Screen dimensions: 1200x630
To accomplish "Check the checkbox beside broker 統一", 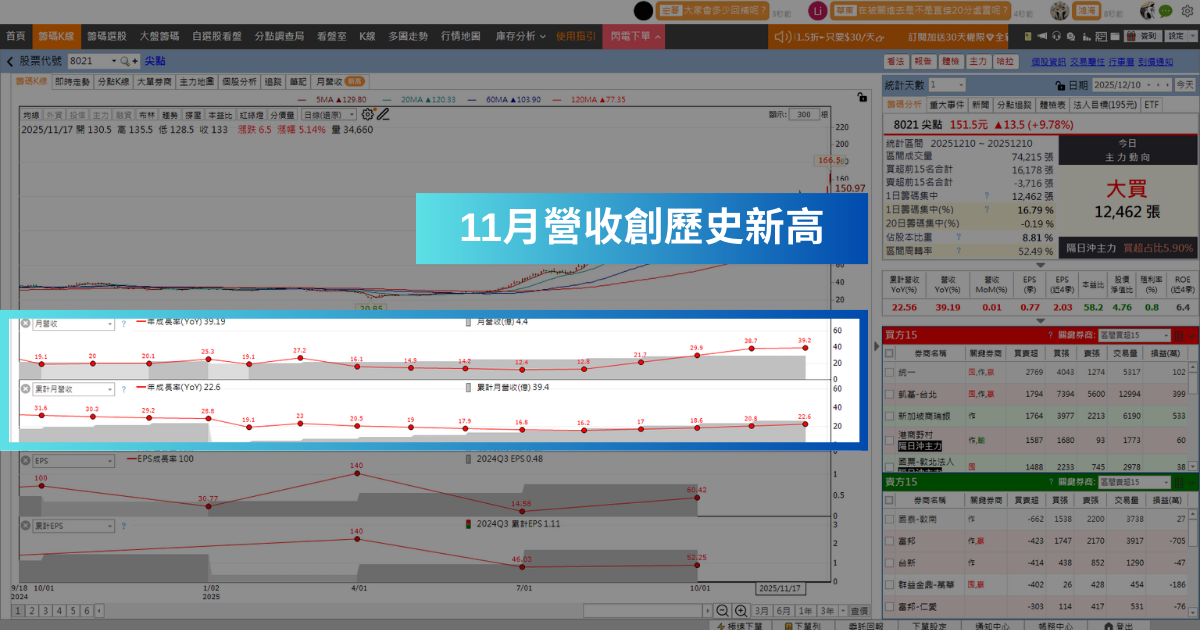I will (x=889, y=370).
